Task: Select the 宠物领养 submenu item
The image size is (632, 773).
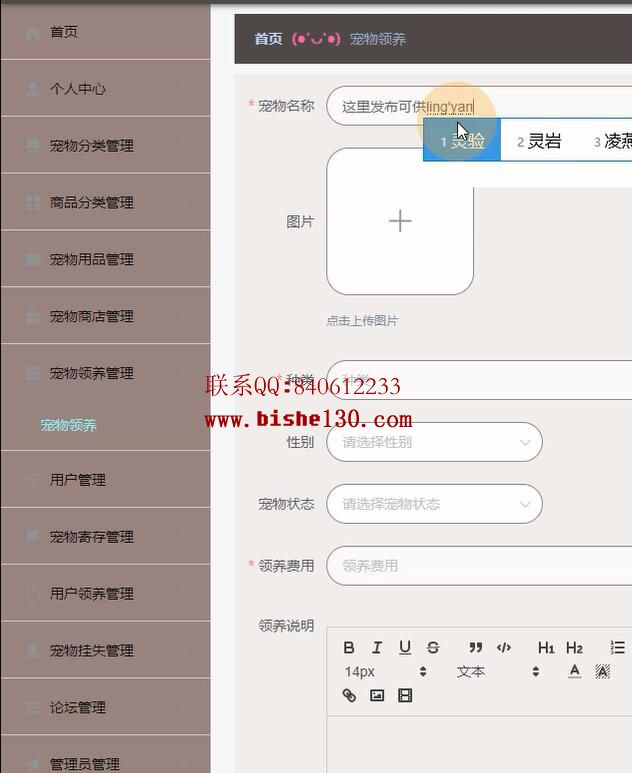Action: [x=69, y=425]
